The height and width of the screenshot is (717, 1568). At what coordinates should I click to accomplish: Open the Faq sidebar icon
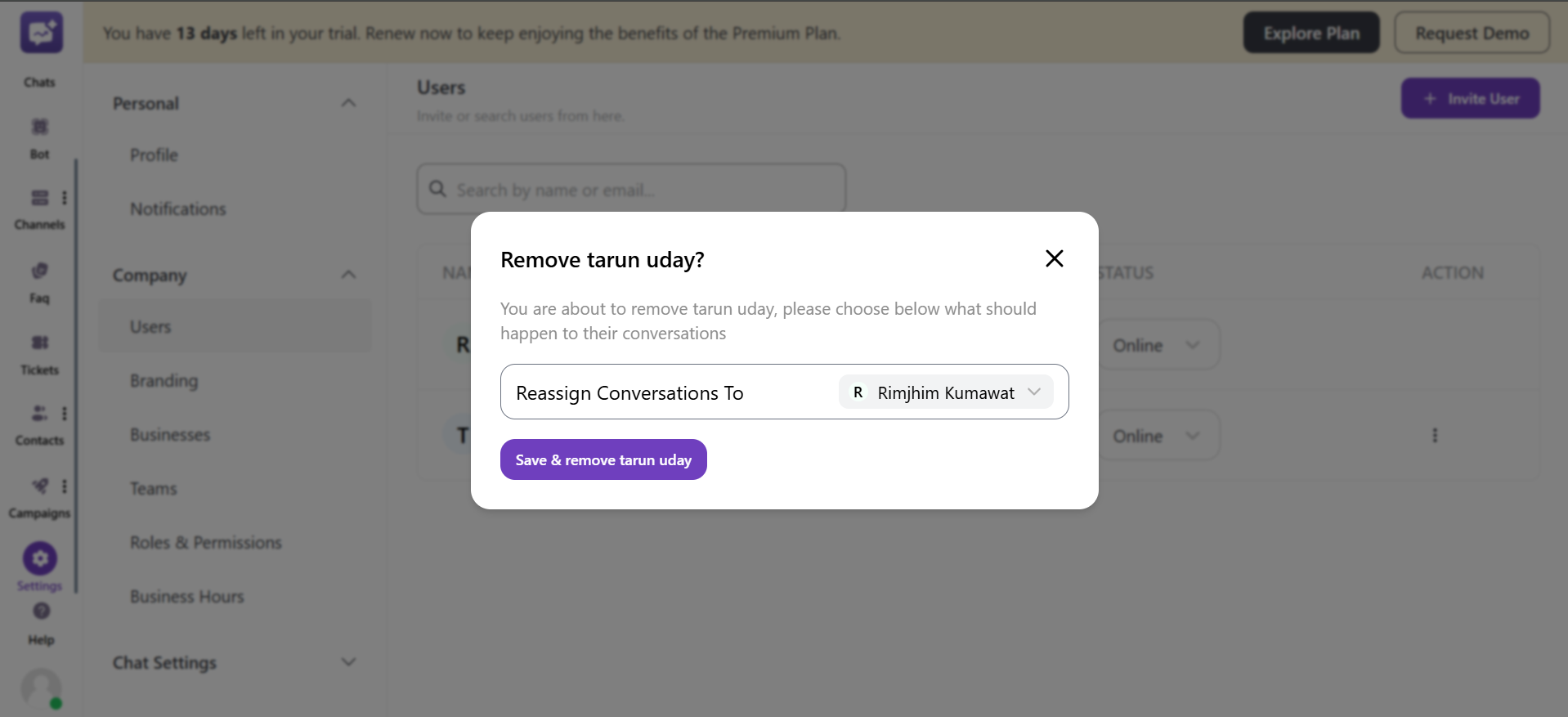(39, 270)
